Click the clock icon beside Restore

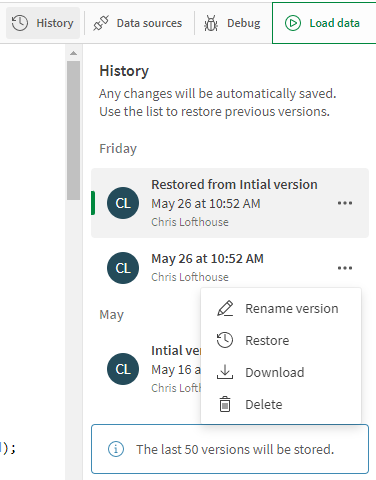click(225, 340)
